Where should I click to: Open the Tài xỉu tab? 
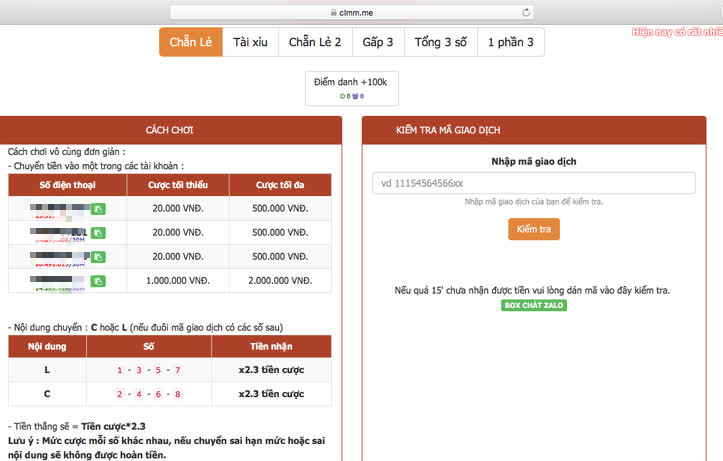point(250,42)
